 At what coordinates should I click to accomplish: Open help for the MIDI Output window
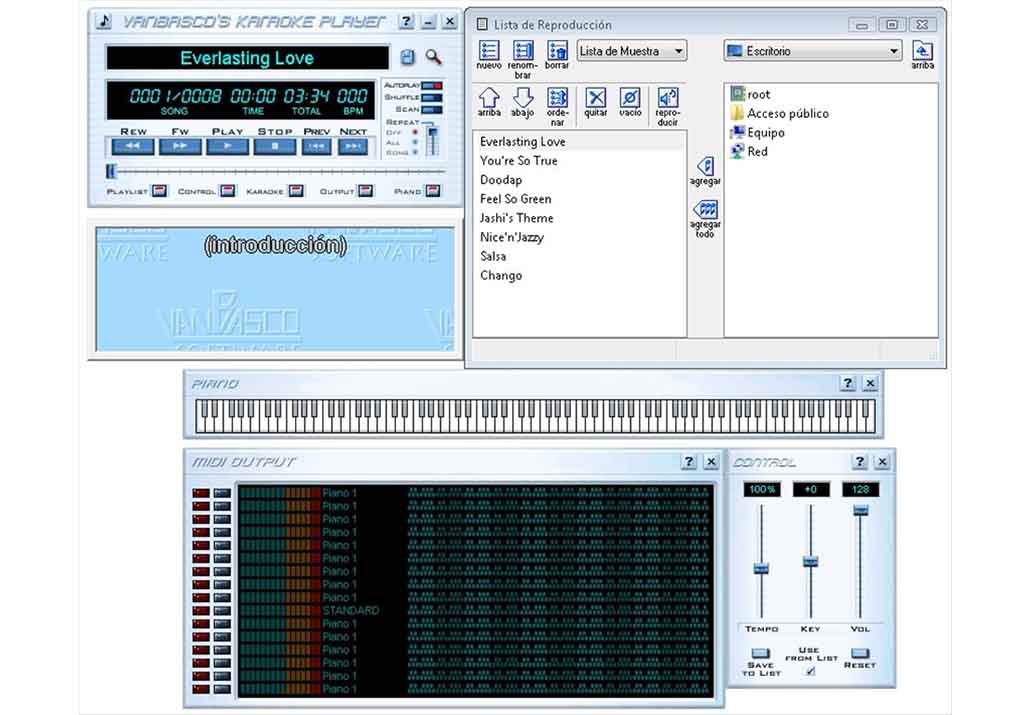[689, 462]
